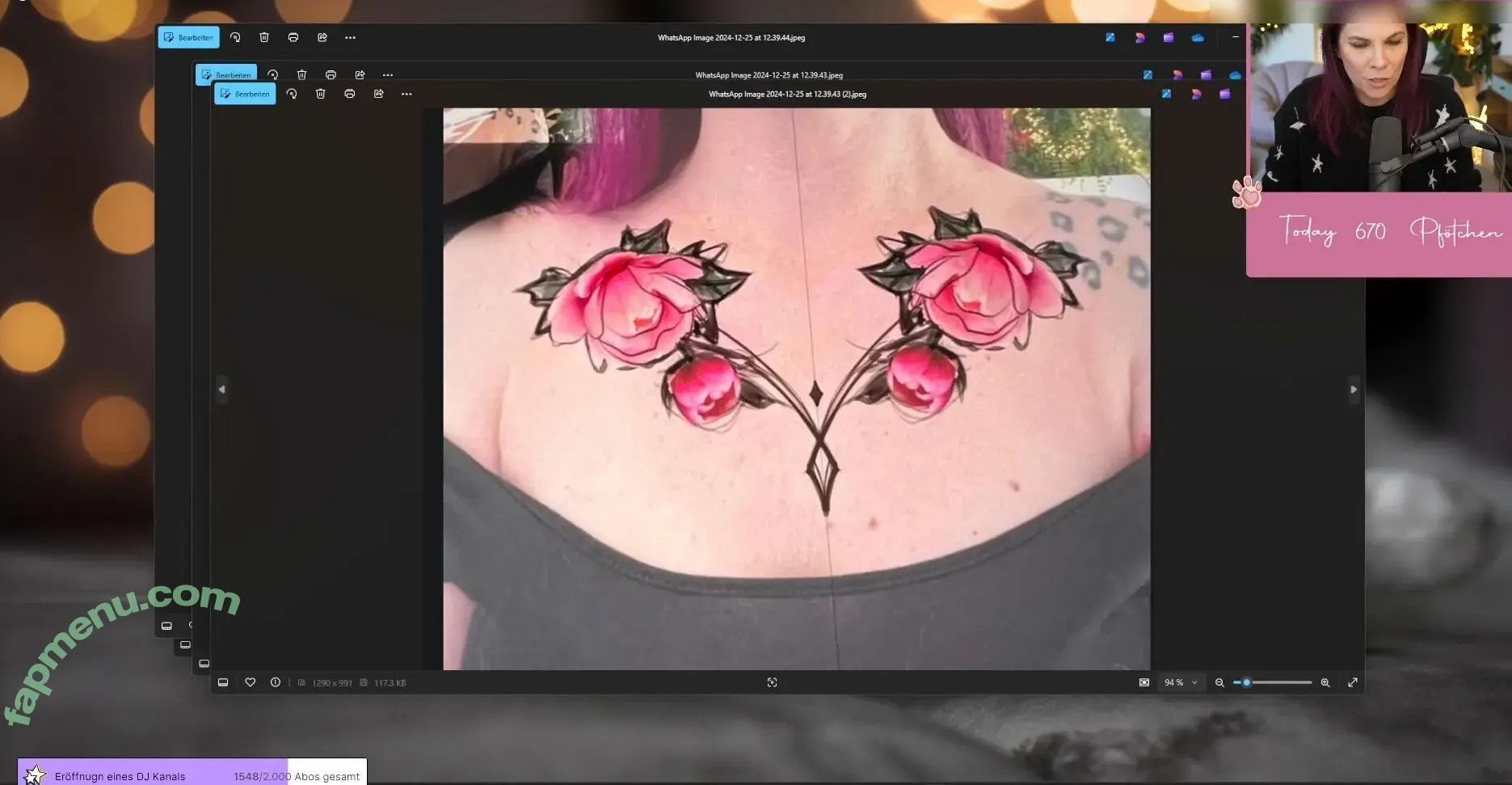Viewport: 1512px width, 785px height.
Task: Click the Today 670 Pfötchen panel
Action: 1379,234
